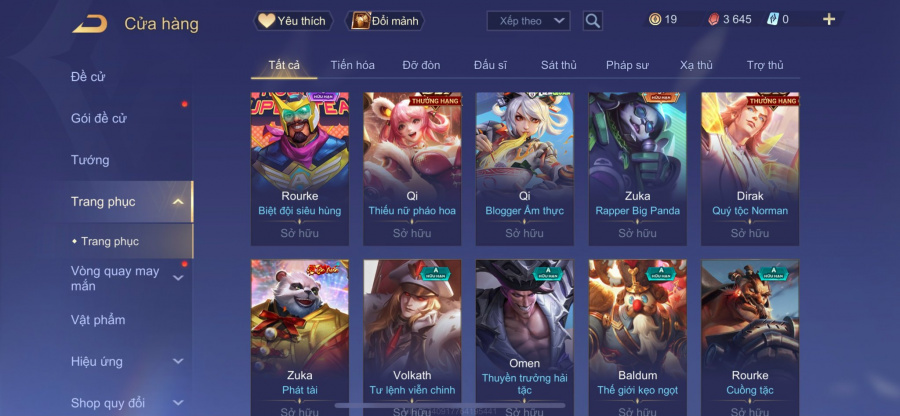Click the blue voucher currency icon
This screenshot has width=900, height=416.
[x=773, y=20]
